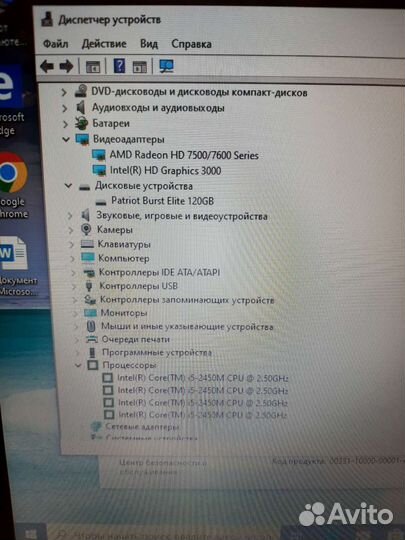This screenshot has width=405, height=540.
Task: Click the Мыши mouse icon
Action: tap(91, 326)
